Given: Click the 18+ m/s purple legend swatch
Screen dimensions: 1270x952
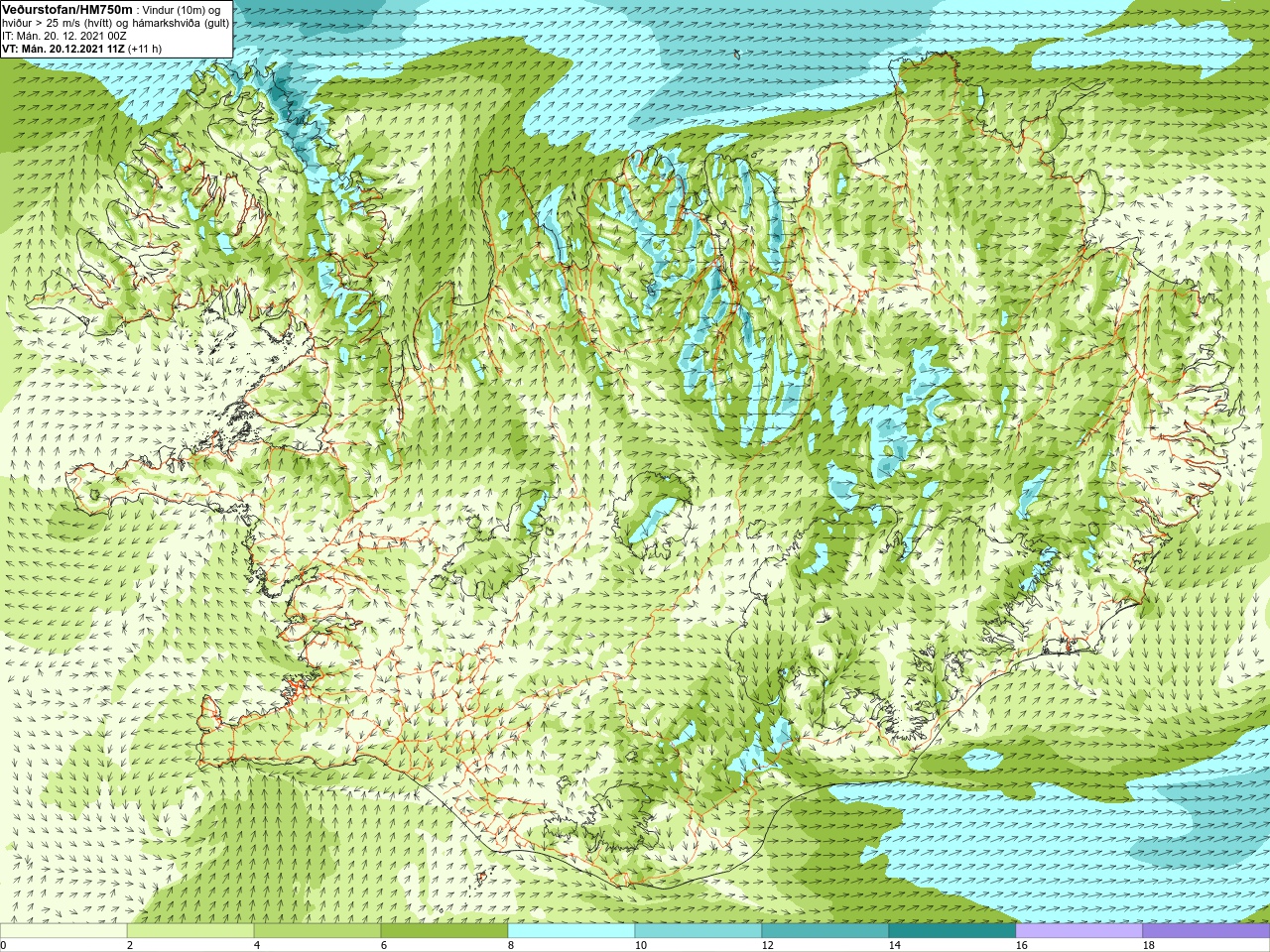Looking at the screenshot, I should tap(1206, 931).
